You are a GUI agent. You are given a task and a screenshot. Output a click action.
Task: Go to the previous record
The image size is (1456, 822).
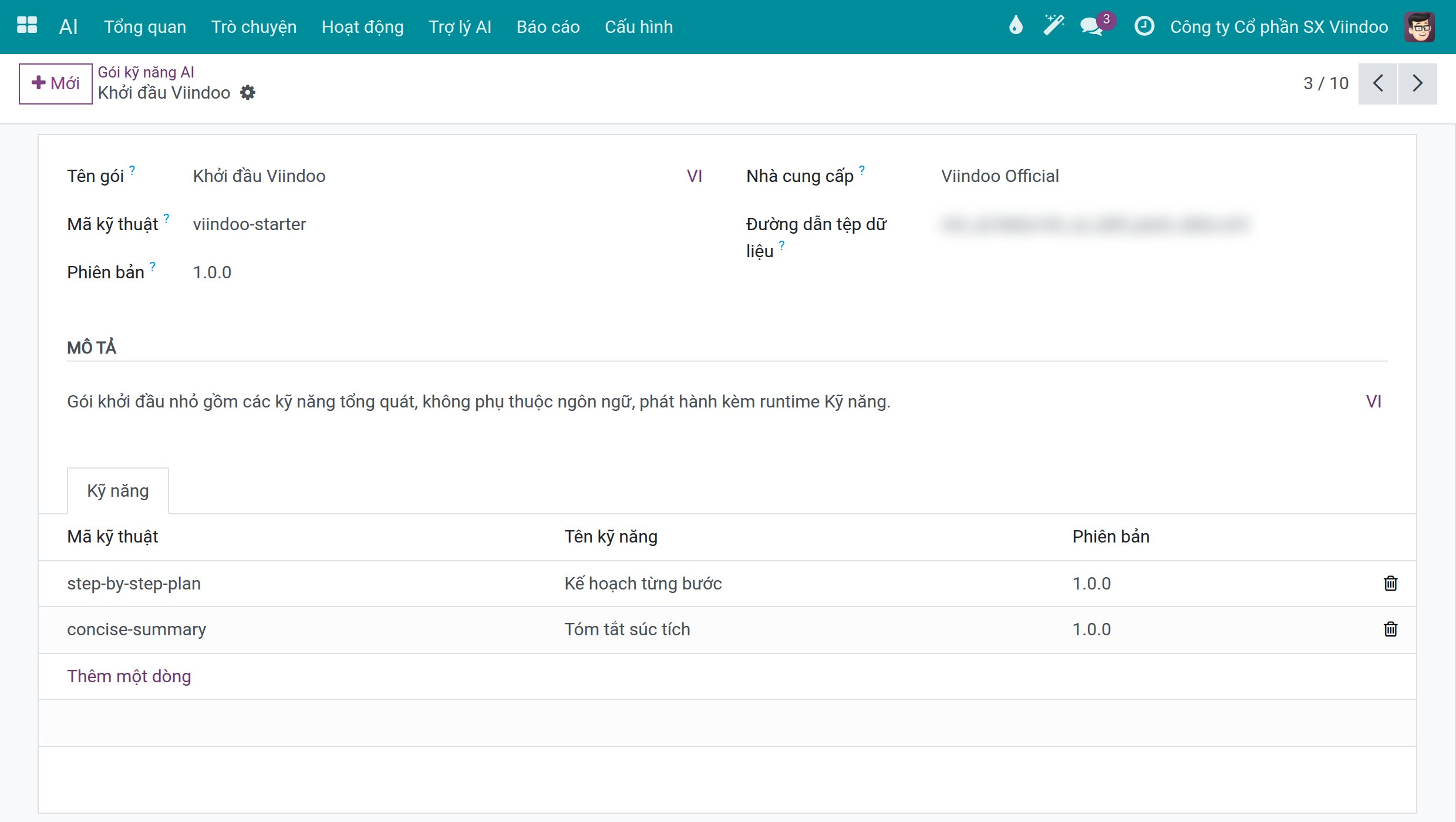[1377, 83]
